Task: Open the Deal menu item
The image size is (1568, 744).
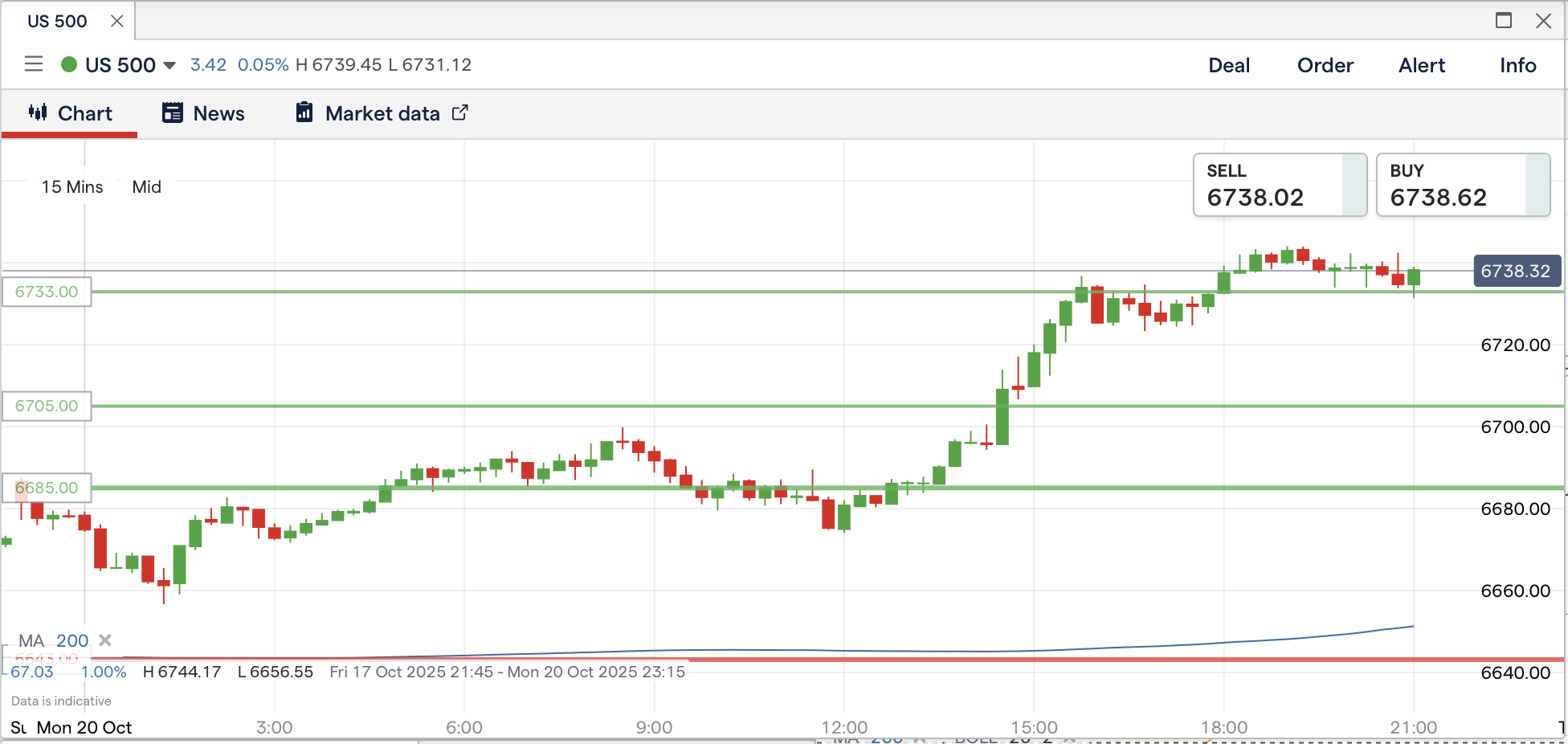Action: (1229, 65)
